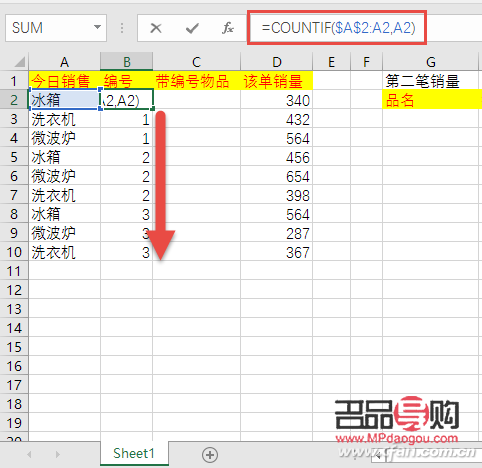482x468 pixels.
Task: Select row 11 header
Action: [x=14, y=271]
